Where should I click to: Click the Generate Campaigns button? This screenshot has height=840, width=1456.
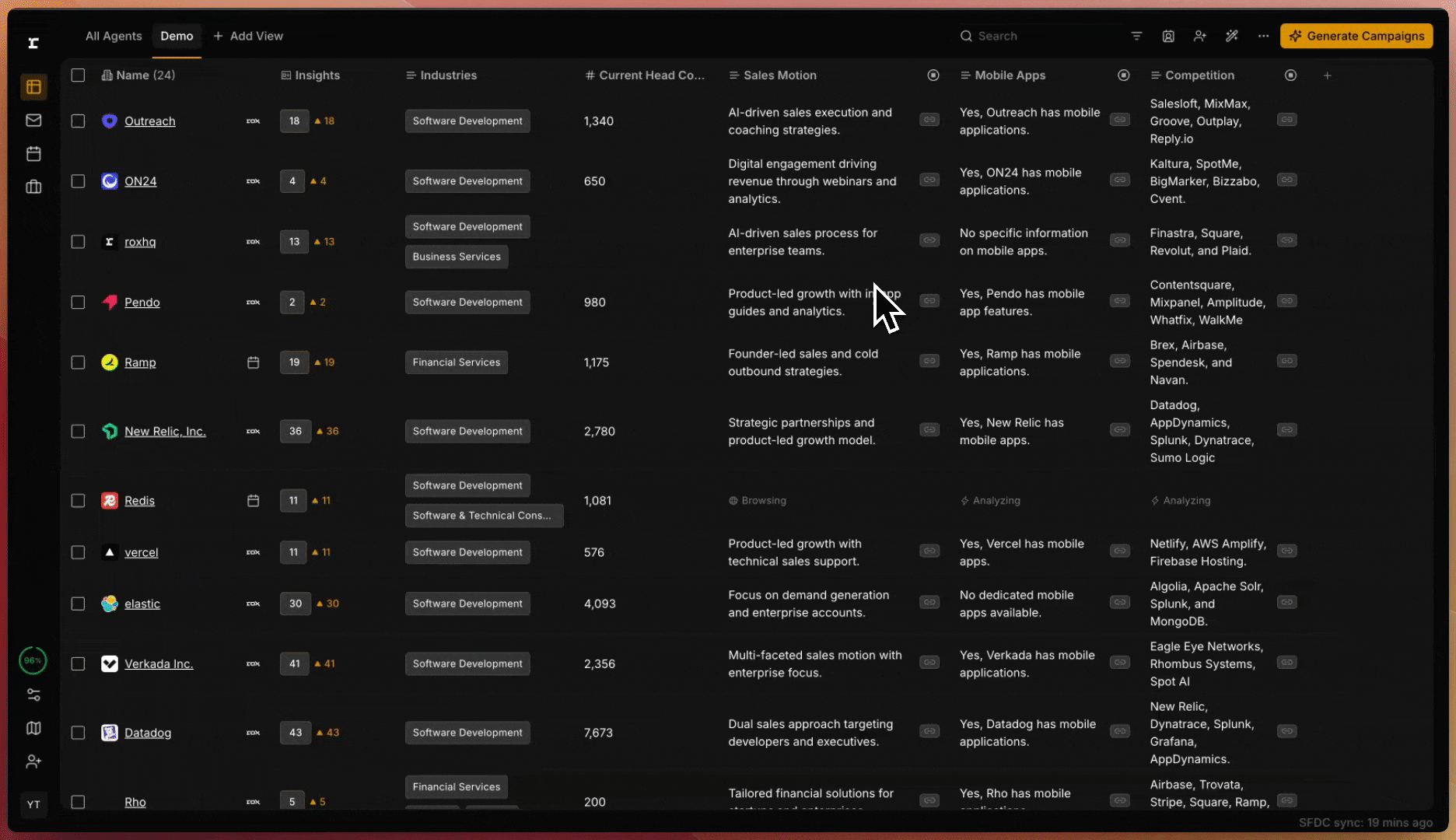tap(1356, 36)
